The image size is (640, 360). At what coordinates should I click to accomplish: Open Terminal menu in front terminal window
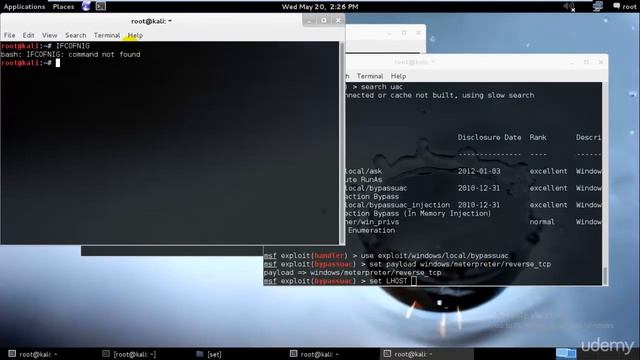pyautogui.click(x=107, y=35)
